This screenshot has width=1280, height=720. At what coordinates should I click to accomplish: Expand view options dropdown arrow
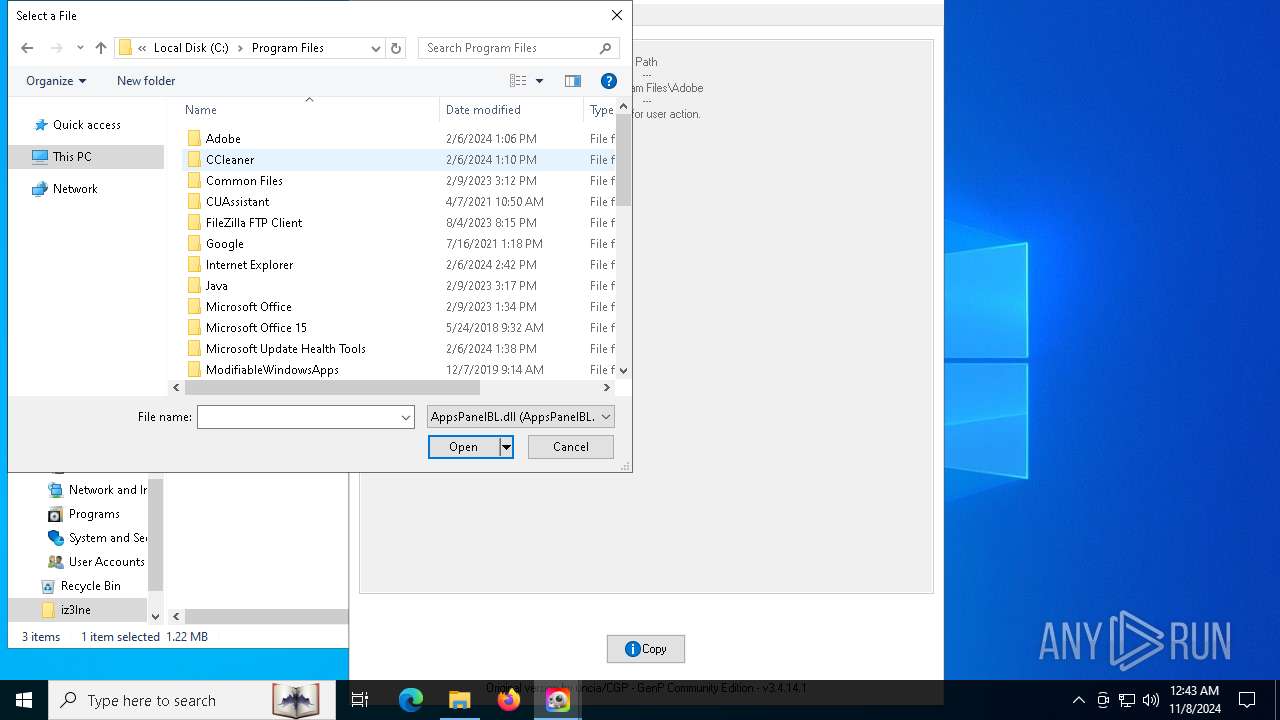click(x=539, y=81)
